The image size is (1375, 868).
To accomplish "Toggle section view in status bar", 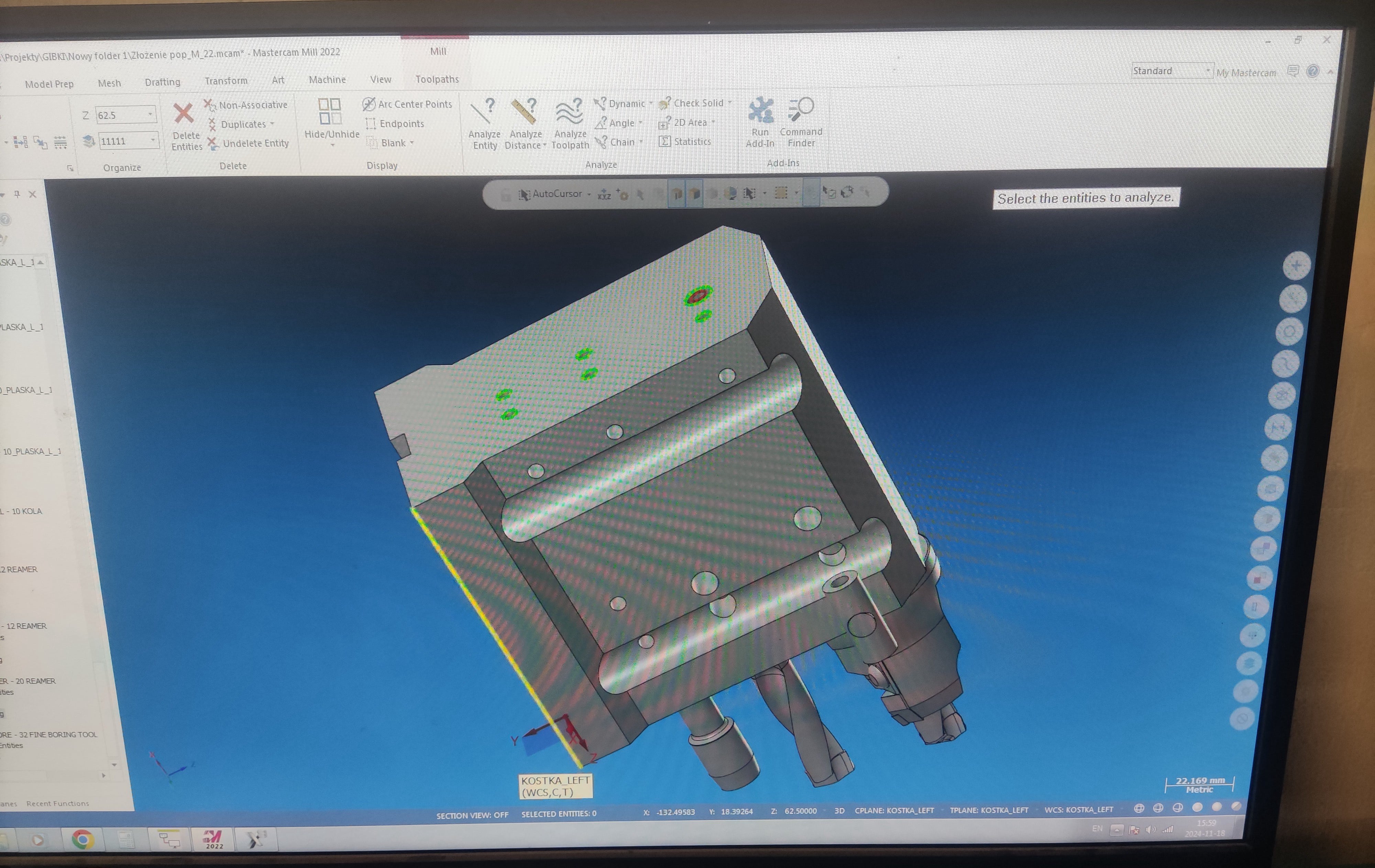I will pyautogui.click(x=472, y=815).
